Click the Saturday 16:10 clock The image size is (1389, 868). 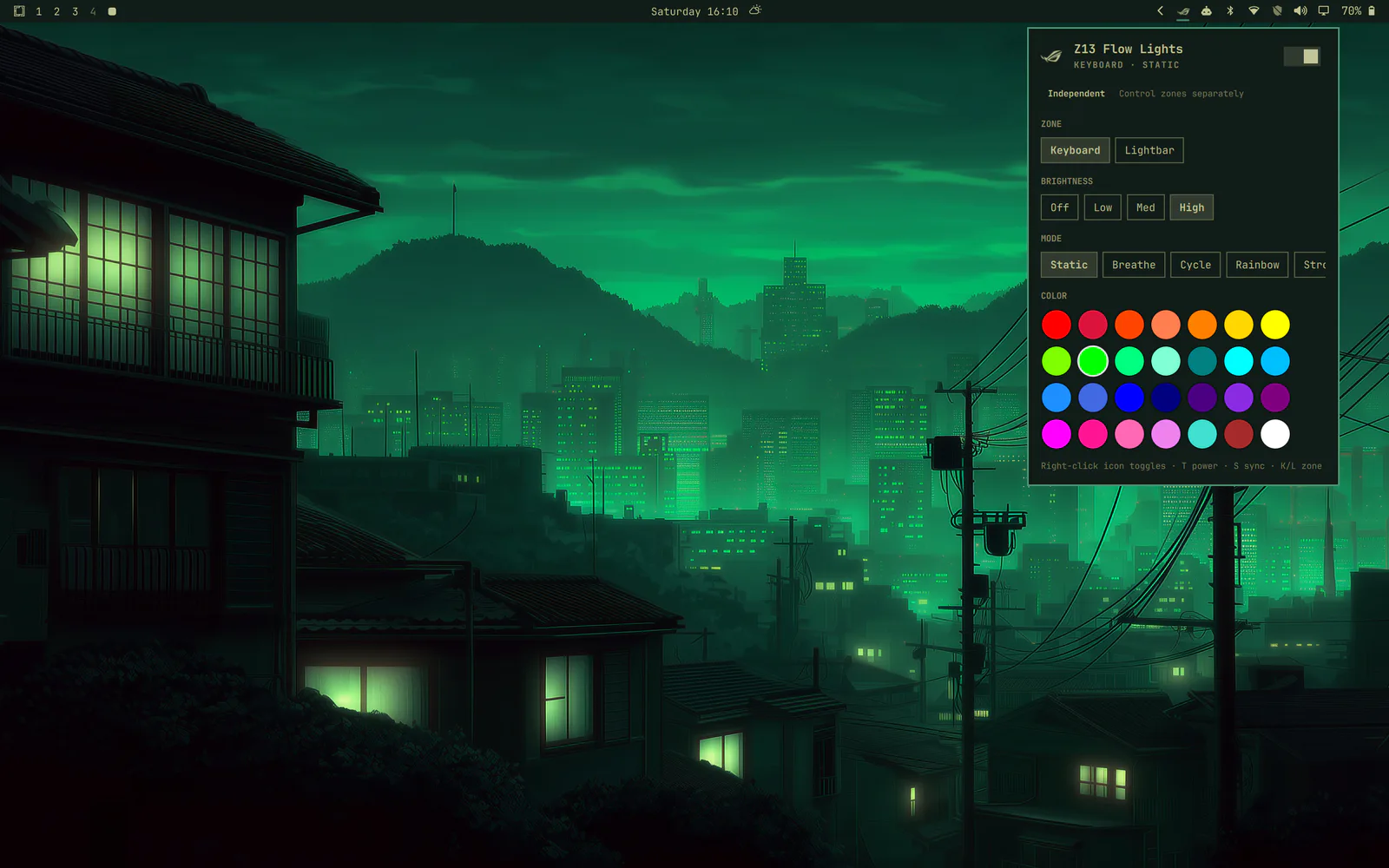pos(694,11)
